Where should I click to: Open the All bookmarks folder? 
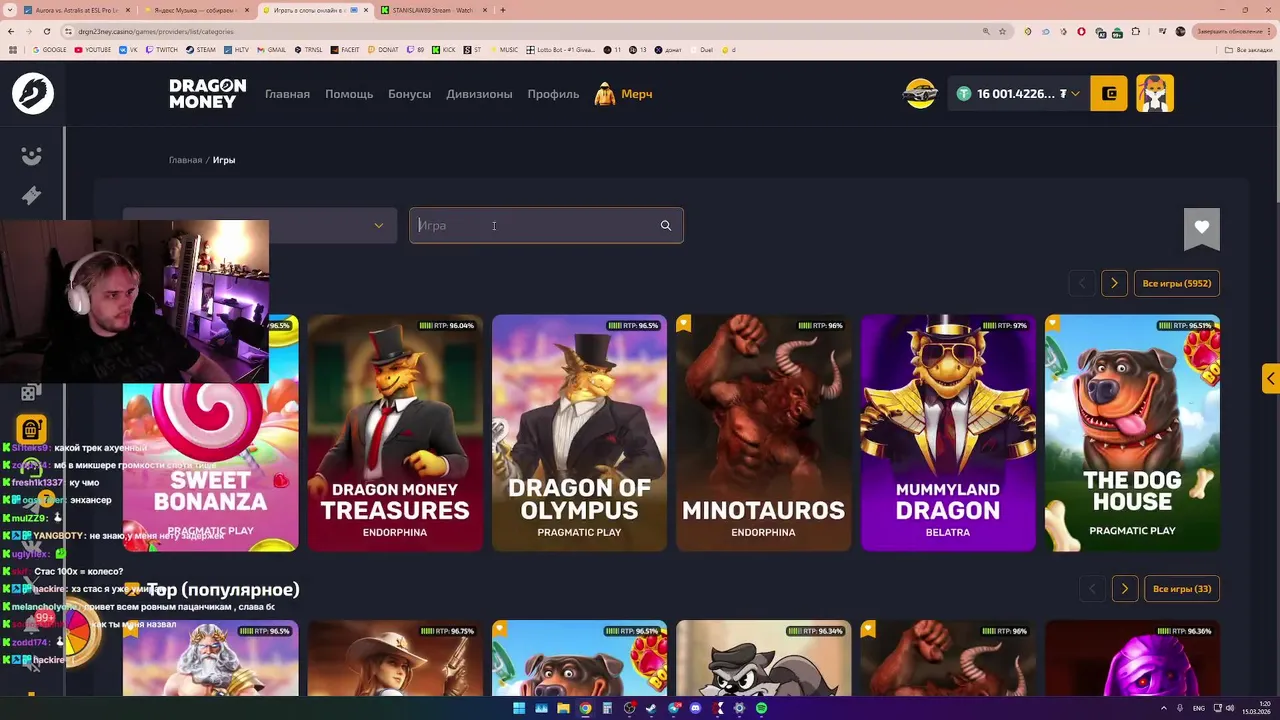pos(1250,49)
